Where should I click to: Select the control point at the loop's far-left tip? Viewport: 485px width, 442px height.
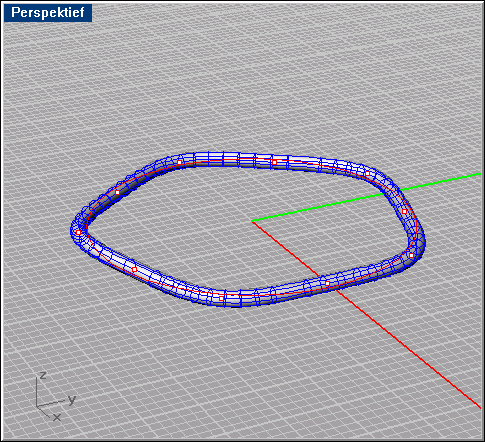tap(78, 232)
